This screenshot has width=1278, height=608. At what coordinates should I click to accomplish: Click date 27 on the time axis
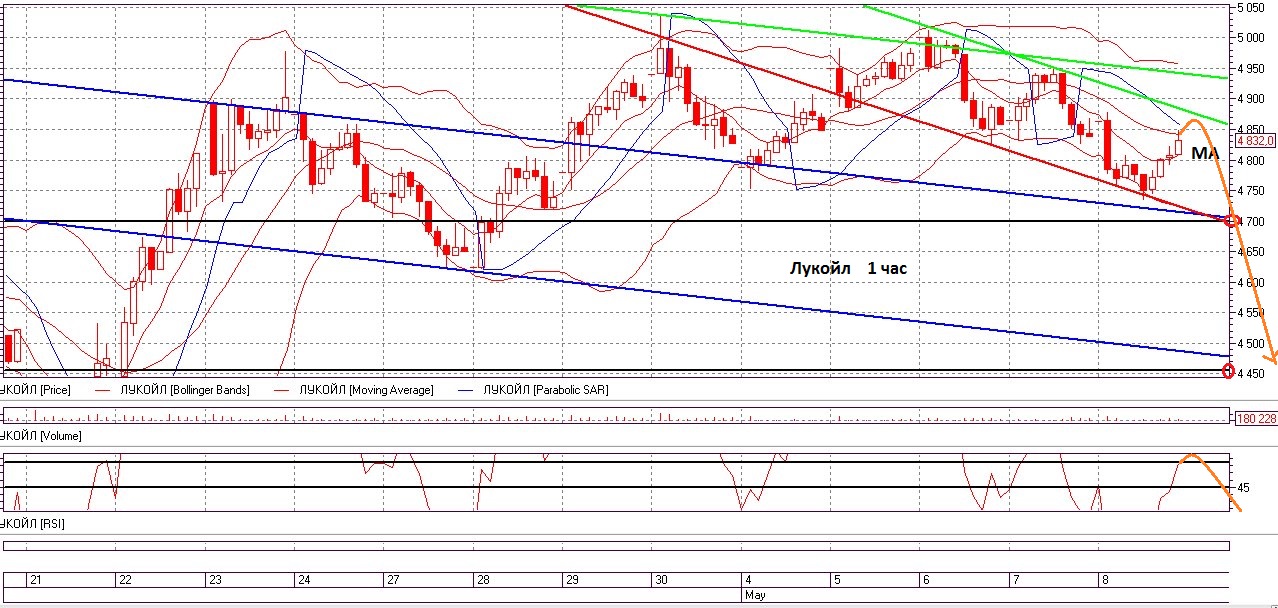[x=394, y=580]
